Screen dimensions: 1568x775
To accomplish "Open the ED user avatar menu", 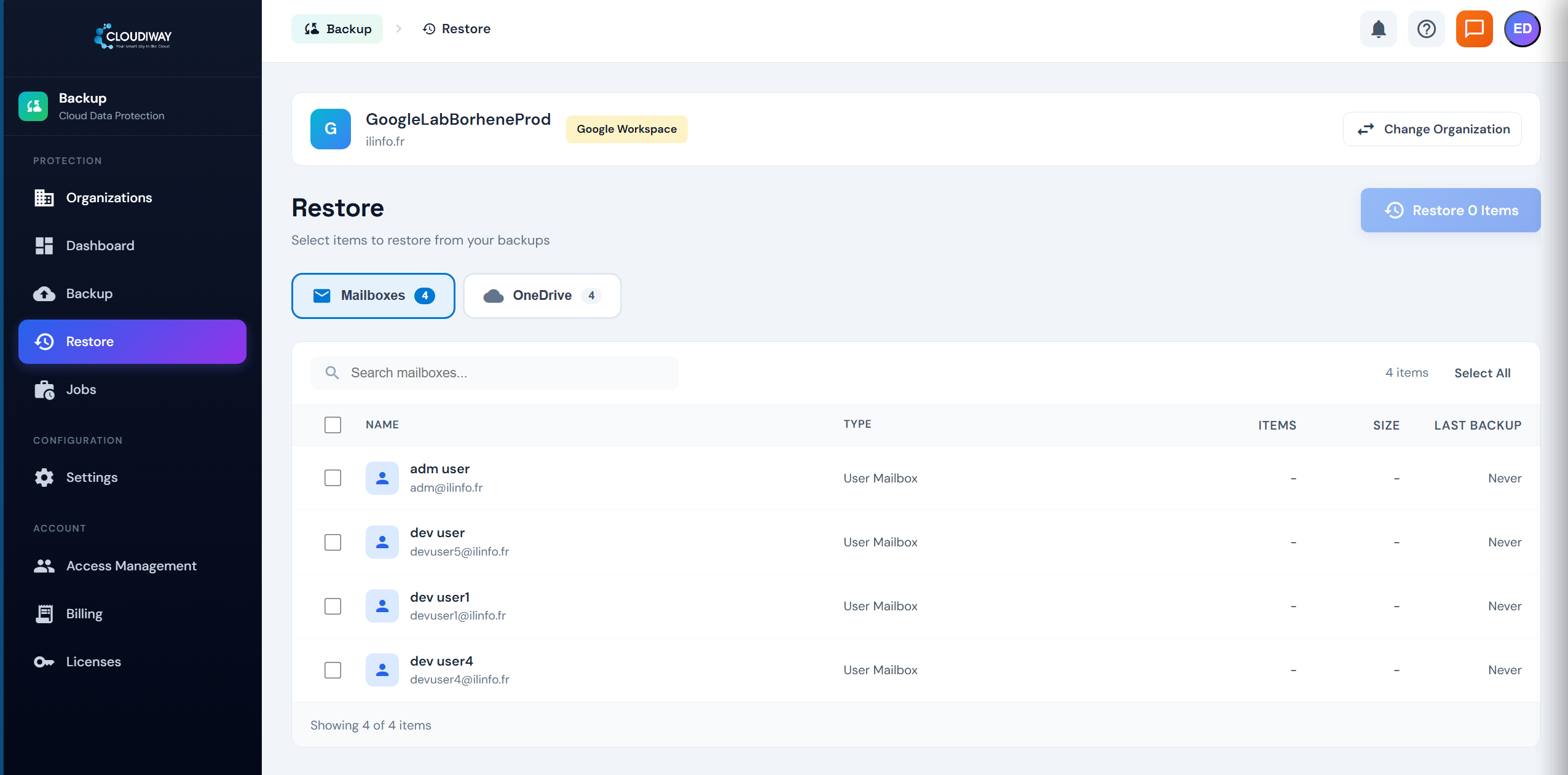I will (1522, 29).
